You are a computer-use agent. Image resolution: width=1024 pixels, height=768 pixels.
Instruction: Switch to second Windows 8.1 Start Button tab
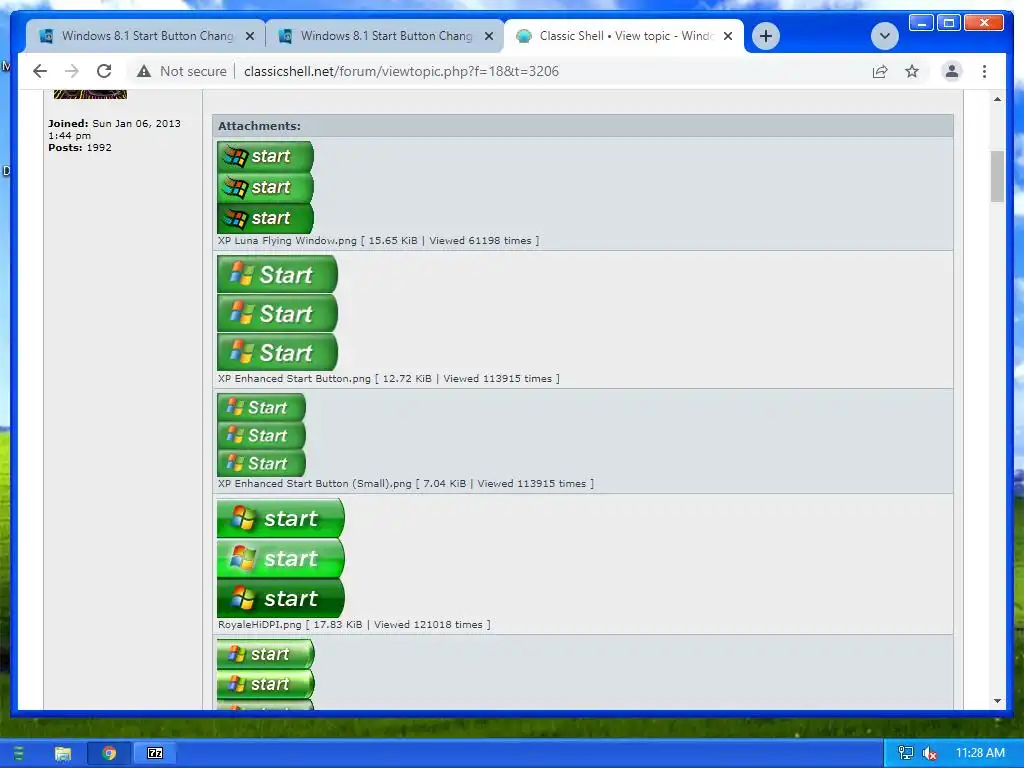pyautogui.click(x=385, y=36)
